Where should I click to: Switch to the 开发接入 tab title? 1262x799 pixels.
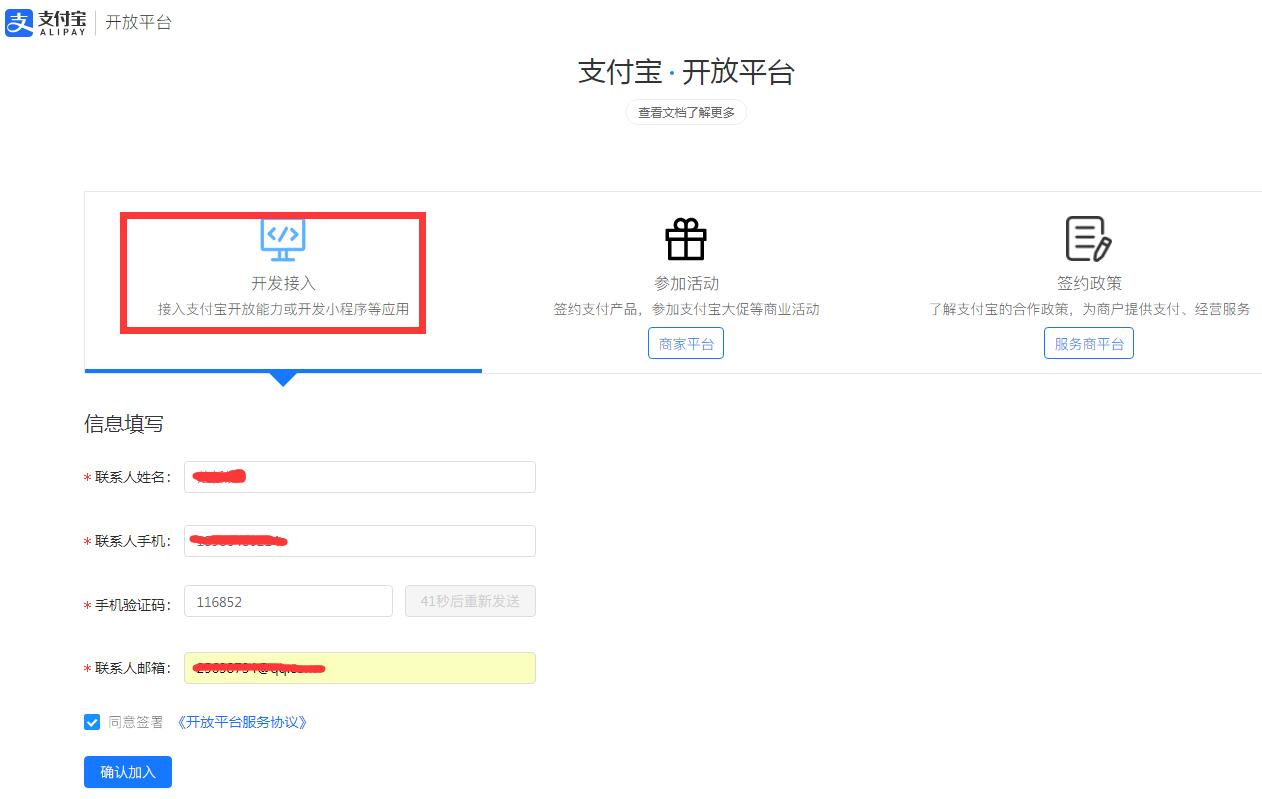tap(283, 283)
